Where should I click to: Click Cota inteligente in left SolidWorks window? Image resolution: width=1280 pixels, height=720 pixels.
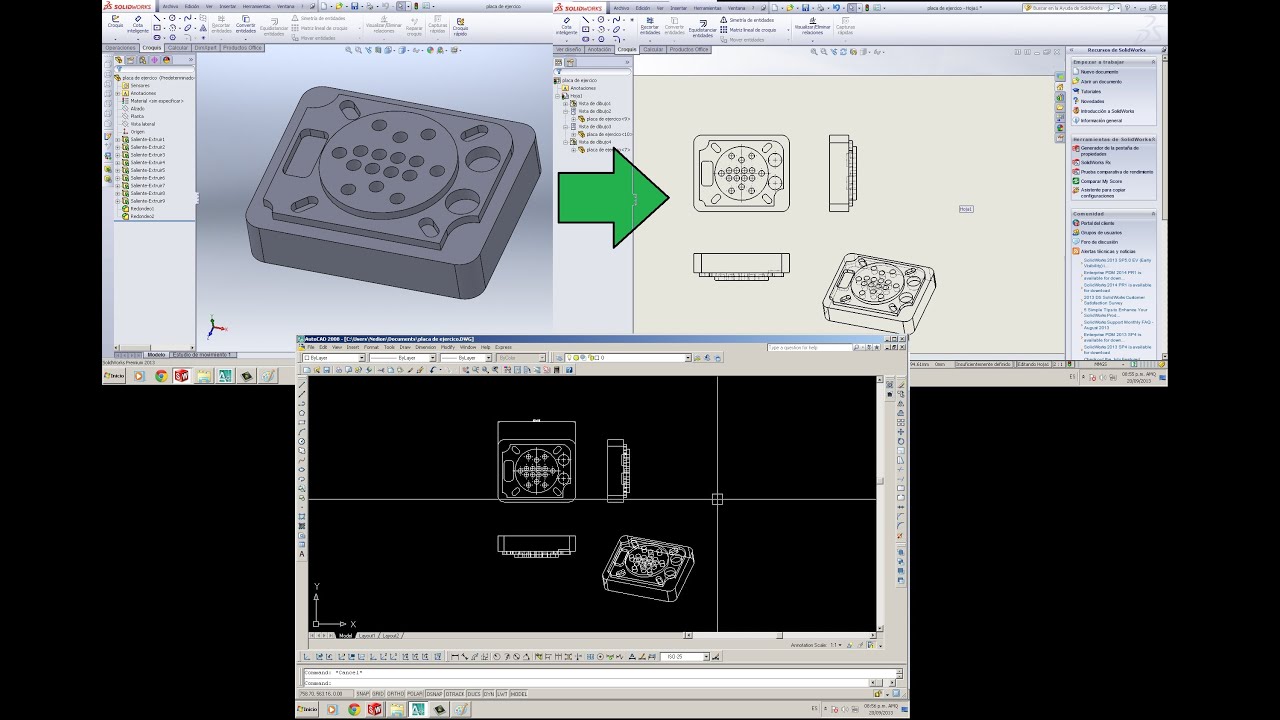click(138, 22)
